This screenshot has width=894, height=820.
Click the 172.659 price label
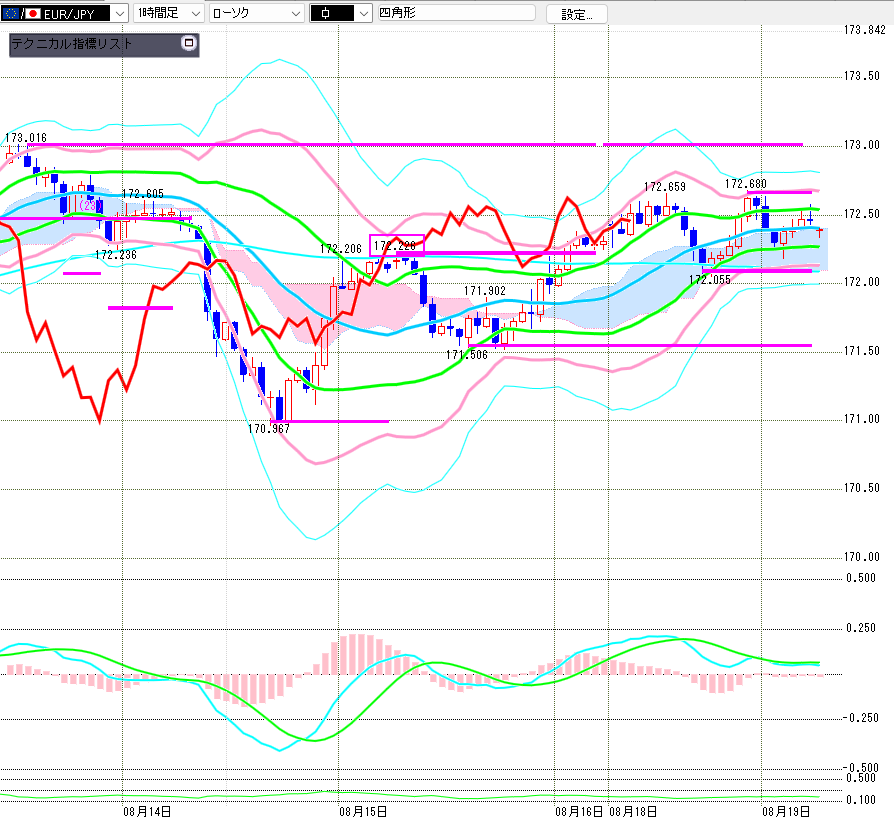[x=665, y=186]
